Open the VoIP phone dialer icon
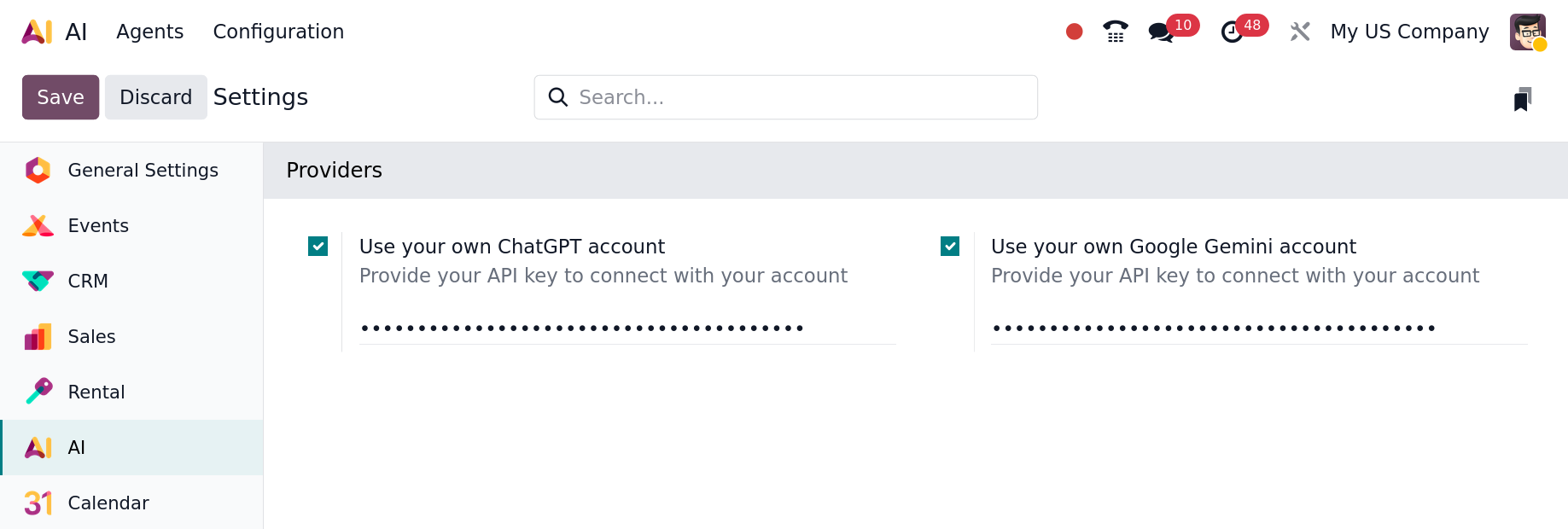This screenshot has height=529, width=1568. pyautogui.click(x=1115, y=32)
